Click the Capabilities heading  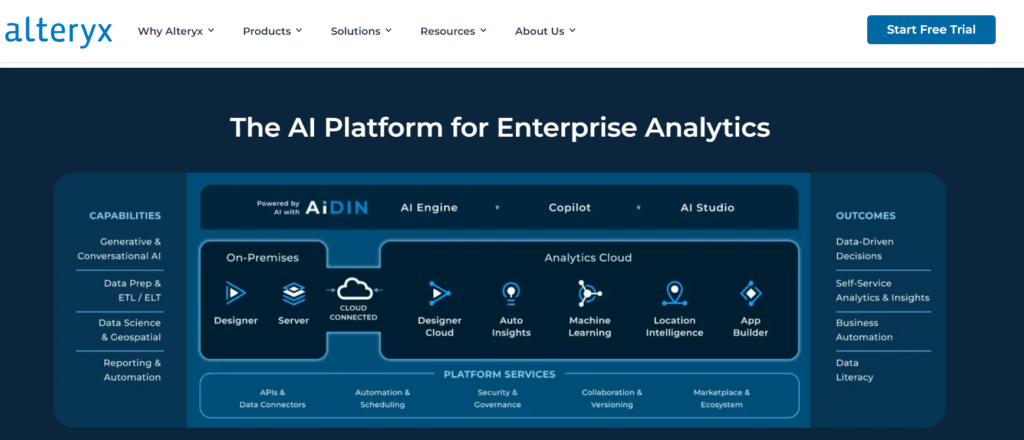125,215
